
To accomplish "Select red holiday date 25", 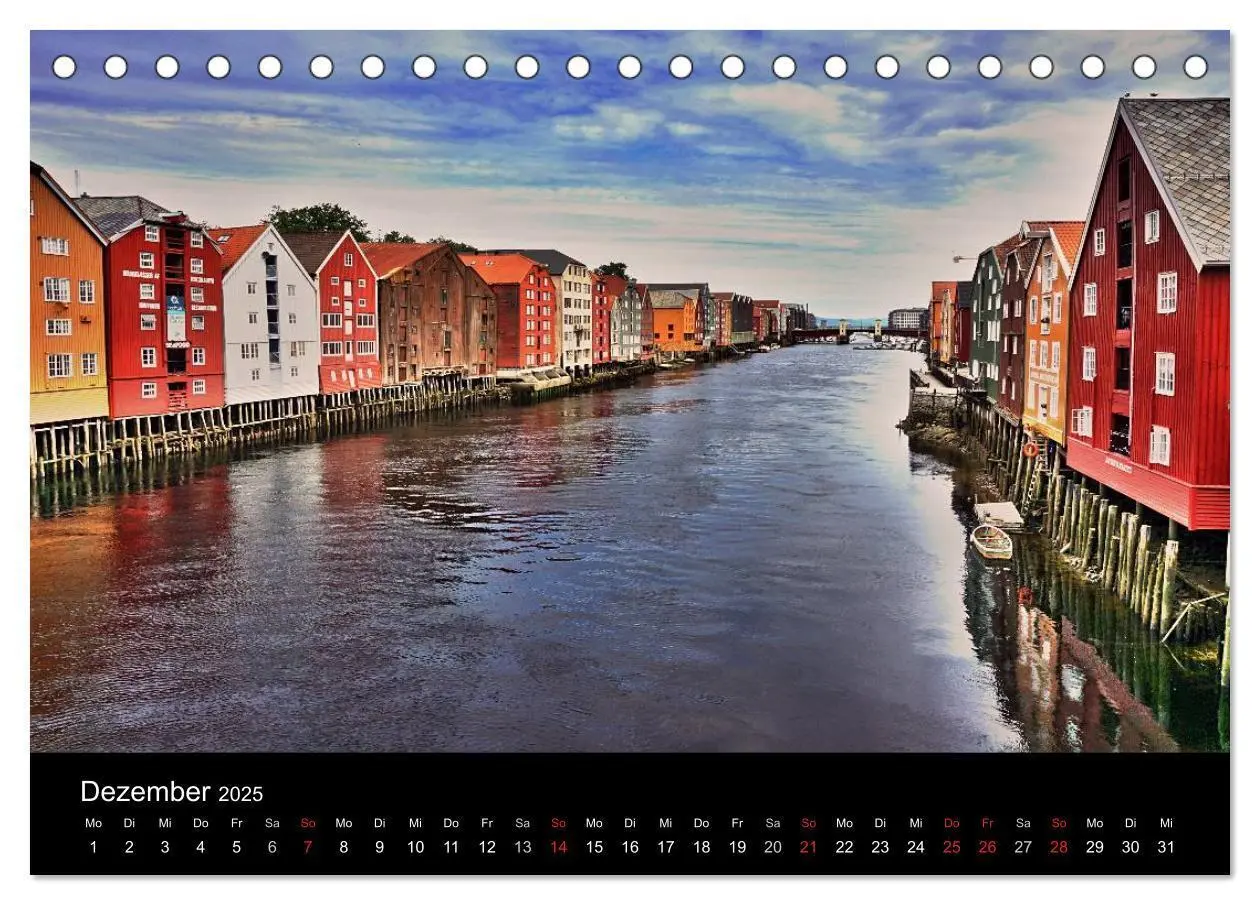I will tap(952, 847).
